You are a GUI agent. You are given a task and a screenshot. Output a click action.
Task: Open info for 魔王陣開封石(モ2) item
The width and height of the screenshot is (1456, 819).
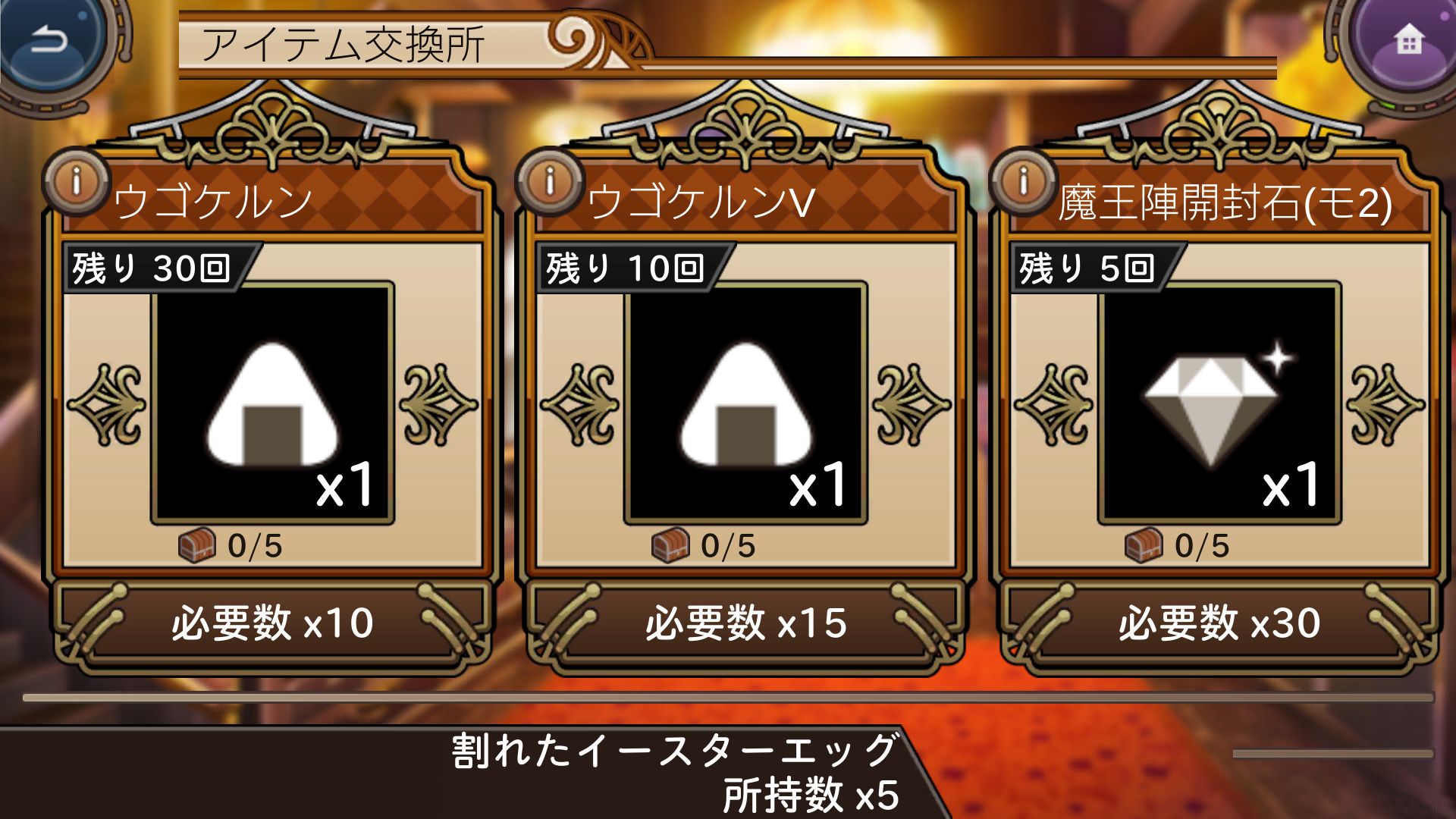coord(1023,182)
